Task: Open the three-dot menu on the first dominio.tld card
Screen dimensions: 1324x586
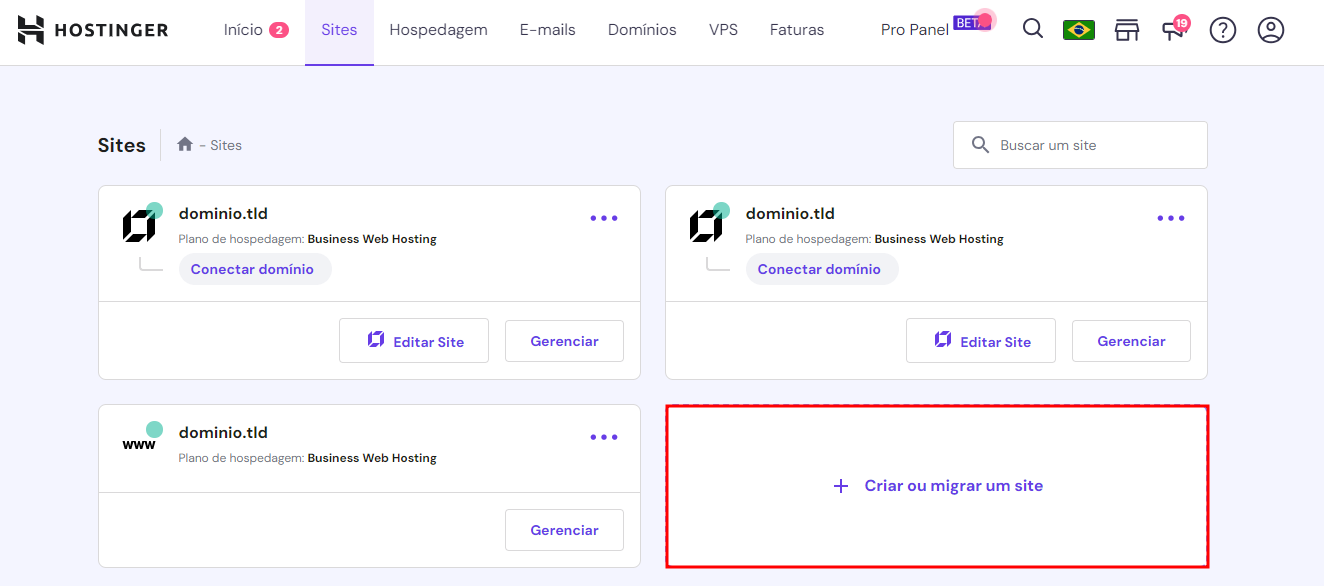Action: coord(604,218)
